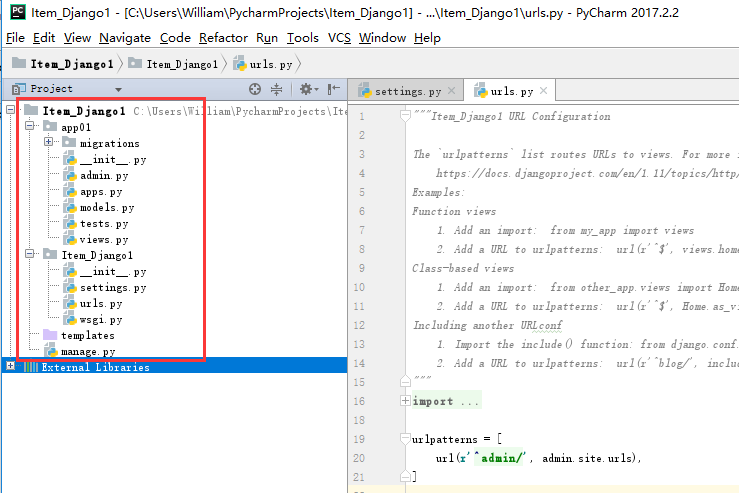The width and height of the screenshot is (739, 493).
Task: Select manage.py in project tree
Action: tap(88, 352)
